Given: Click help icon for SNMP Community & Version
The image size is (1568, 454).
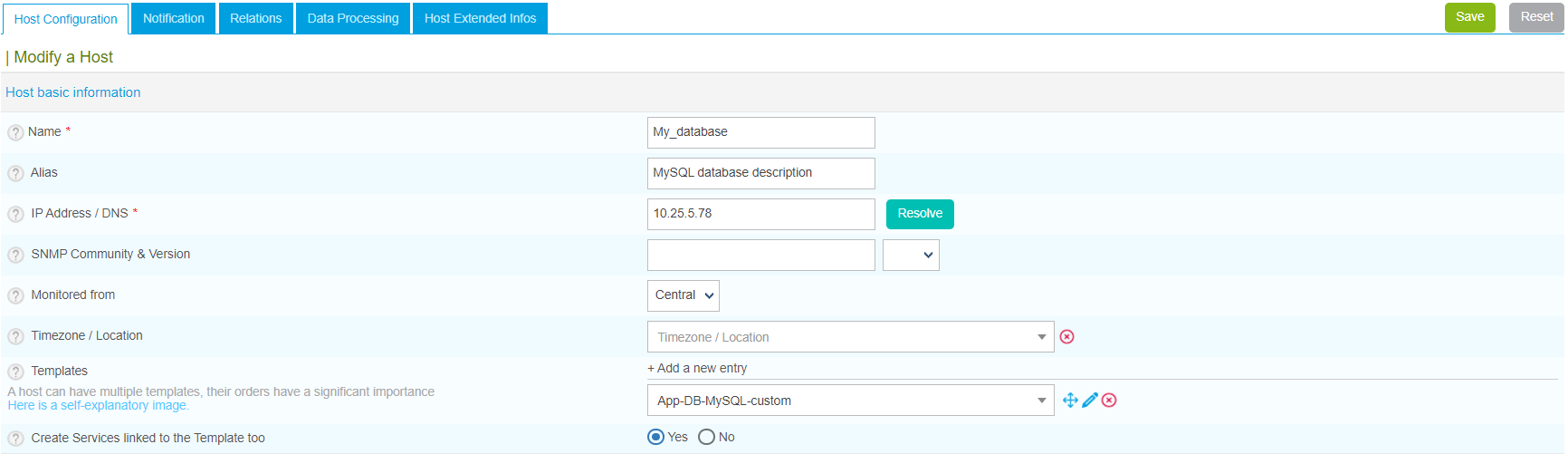Looking at the screenshot, I should [15, 255].
